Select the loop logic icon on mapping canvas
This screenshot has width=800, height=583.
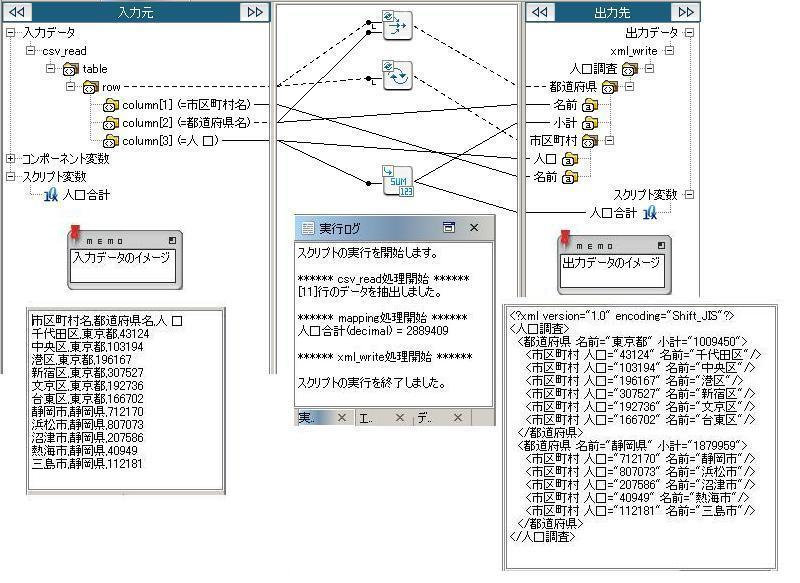(397, 75)
